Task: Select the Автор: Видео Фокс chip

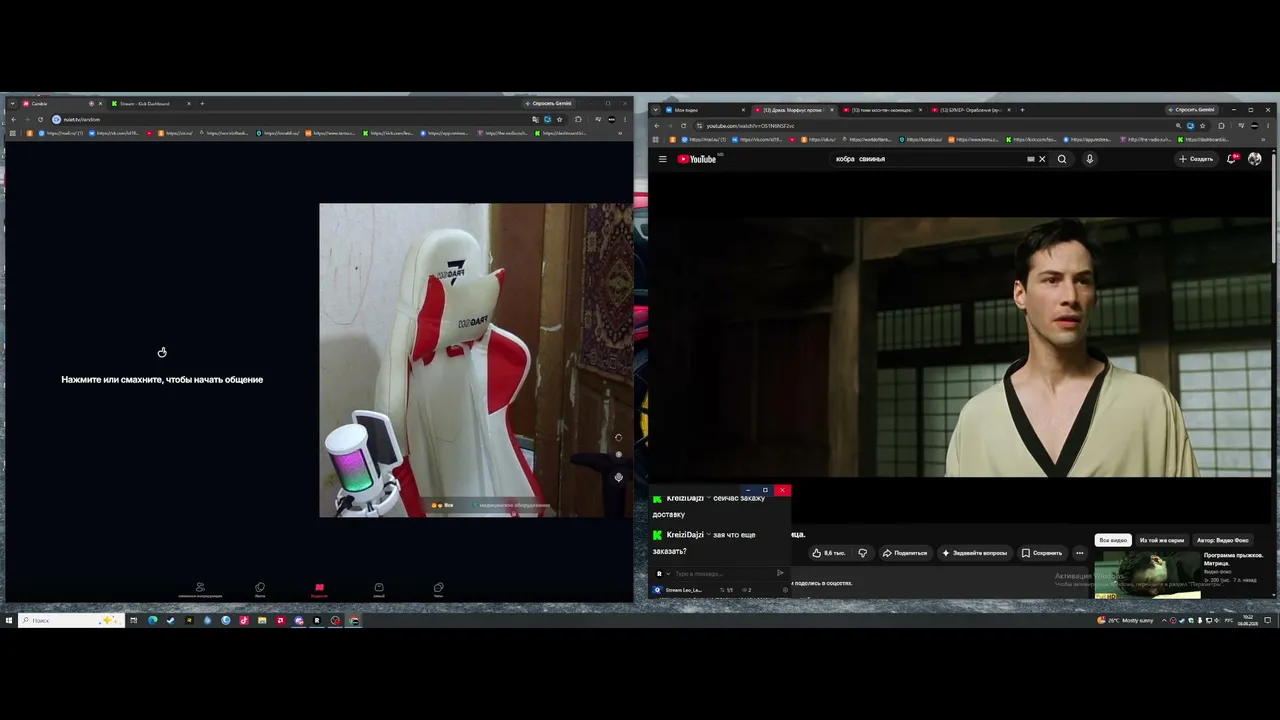Action: tap(1222, 540)
